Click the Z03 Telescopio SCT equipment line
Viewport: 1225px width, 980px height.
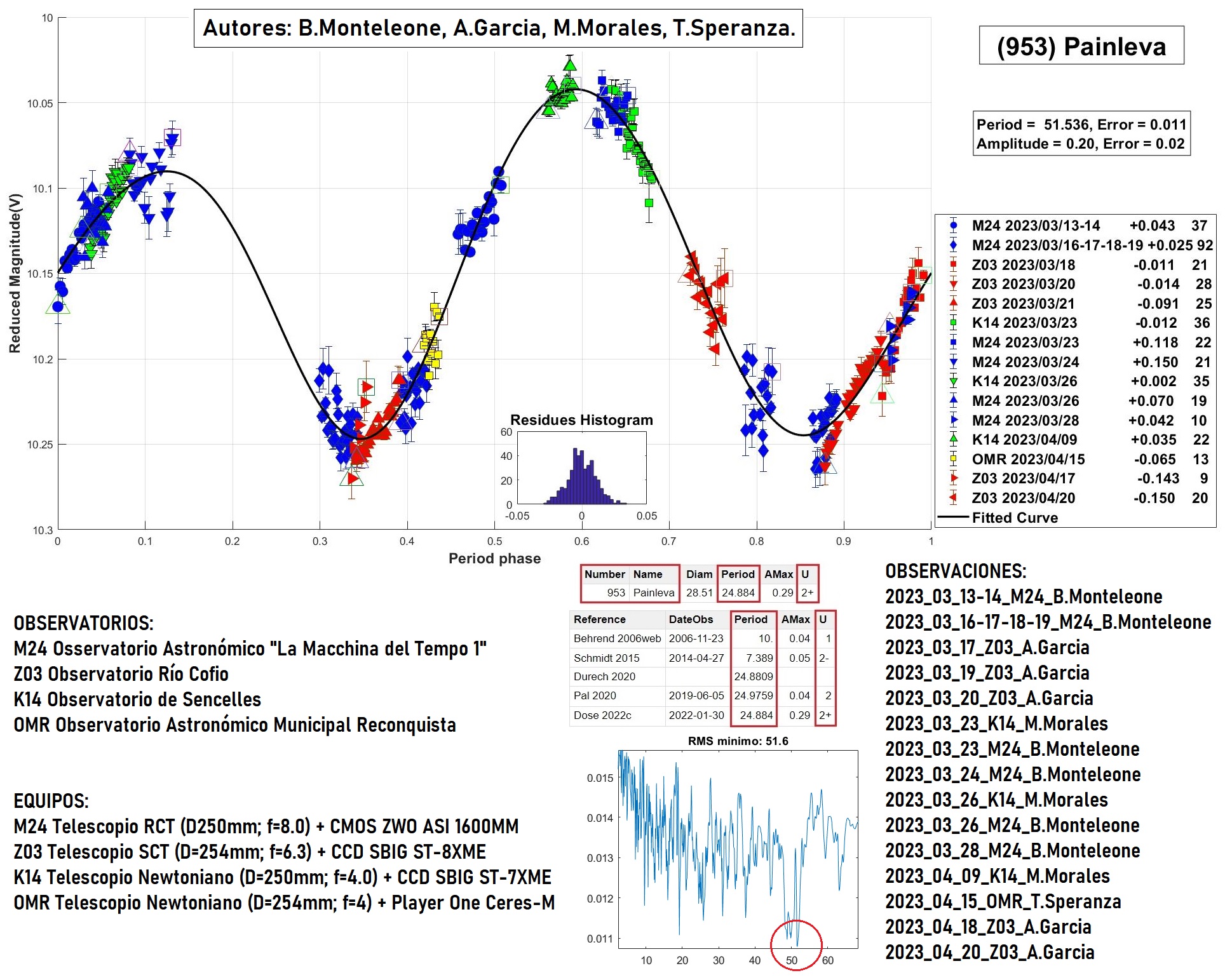250,852
